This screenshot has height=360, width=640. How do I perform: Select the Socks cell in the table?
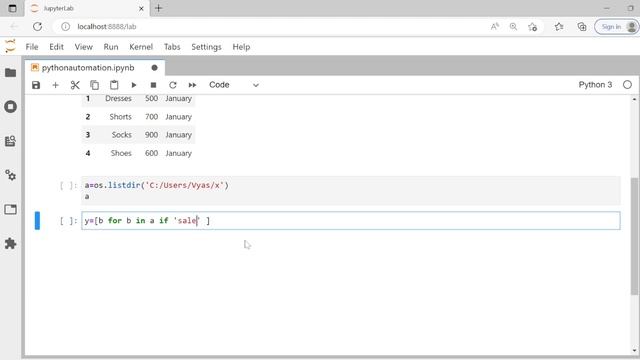(122, 135)
